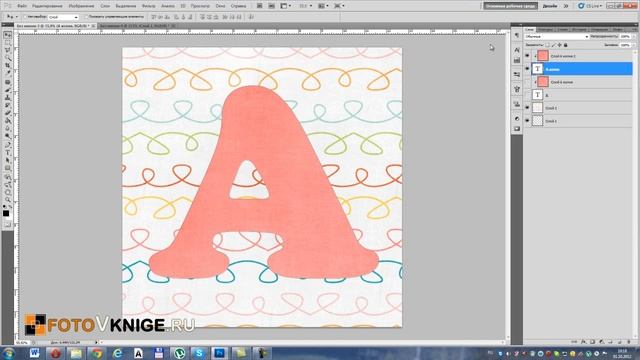Hide the Слой 6 копия 2 layer
The image size is (640, 360).
(x=527, y=56)
